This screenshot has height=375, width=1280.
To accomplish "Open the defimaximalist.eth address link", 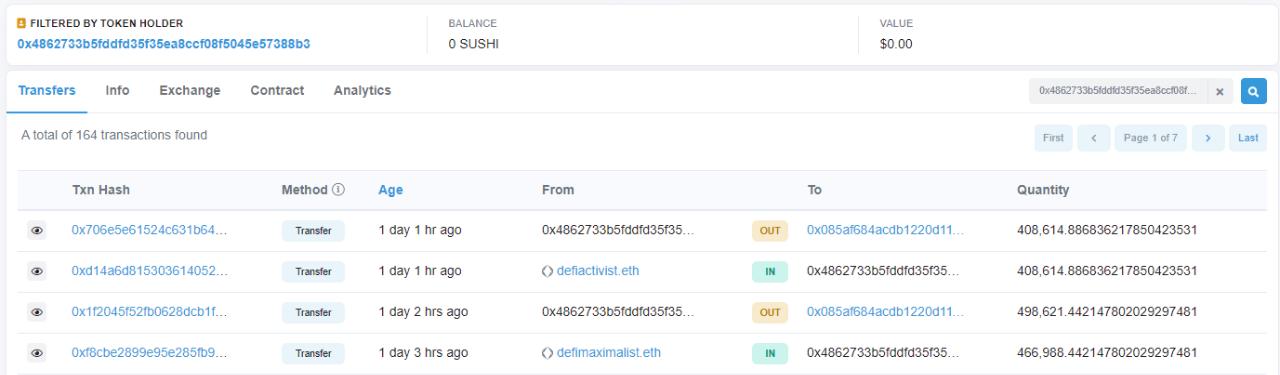I will click(x=609, y=353).
